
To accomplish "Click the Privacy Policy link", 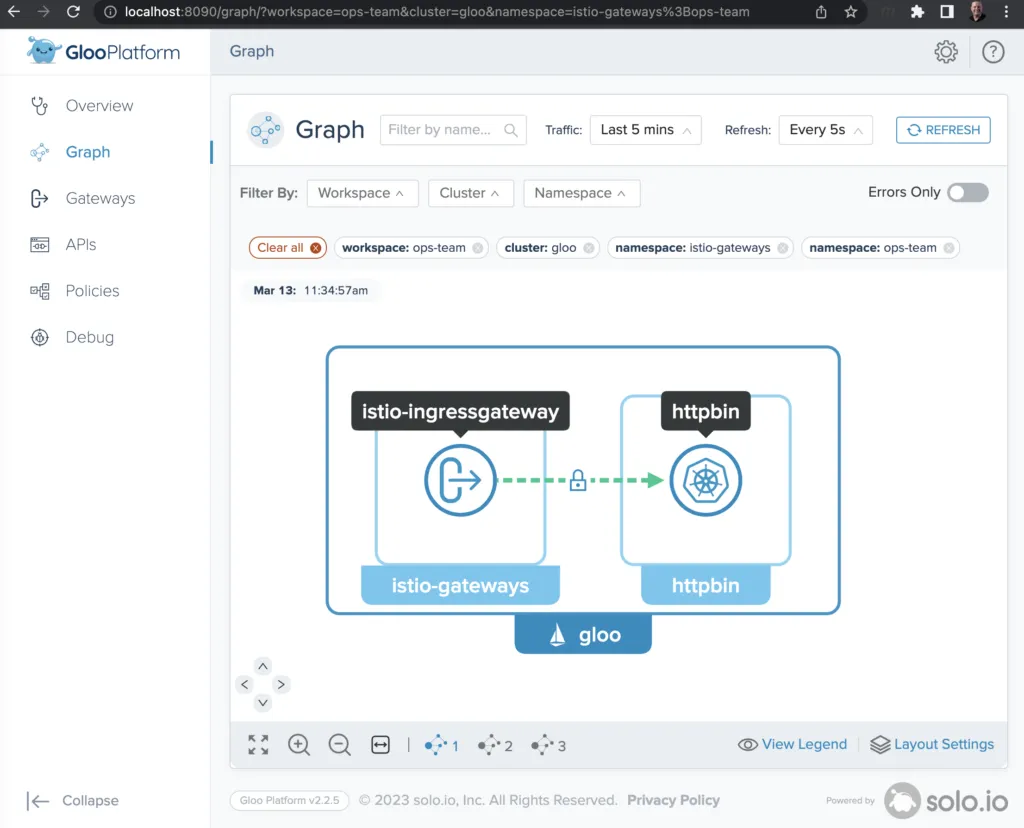I will tap(673, 800).
